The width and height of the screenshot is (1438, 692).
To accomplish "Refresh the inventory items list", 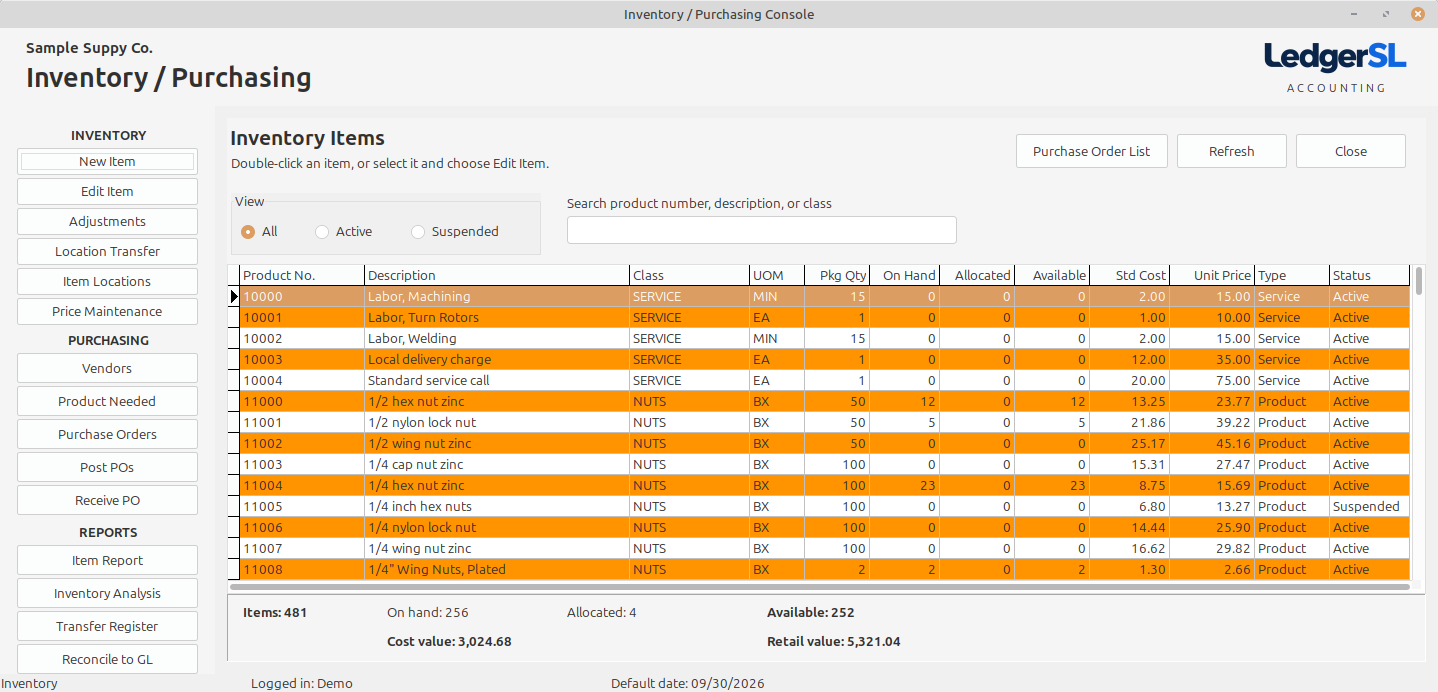I will 1231,151.
